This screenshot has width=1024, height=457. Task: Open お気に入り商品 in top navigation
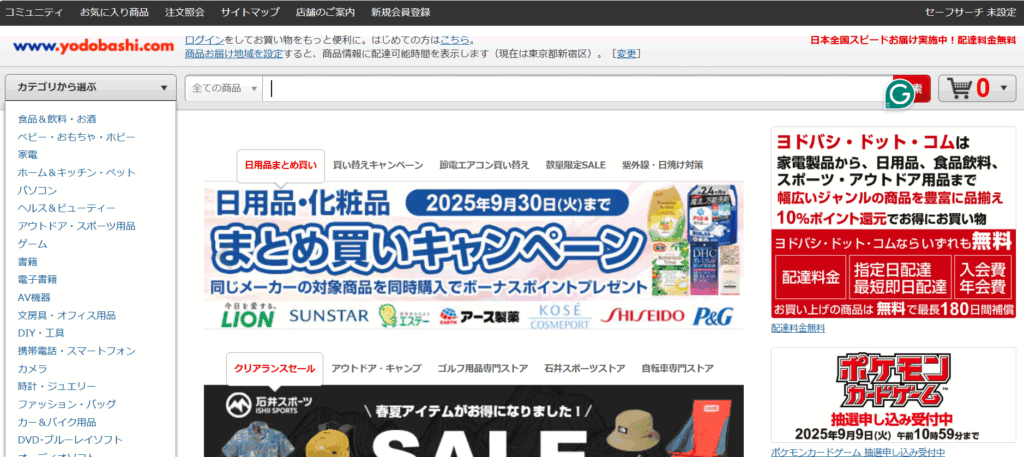114,12
